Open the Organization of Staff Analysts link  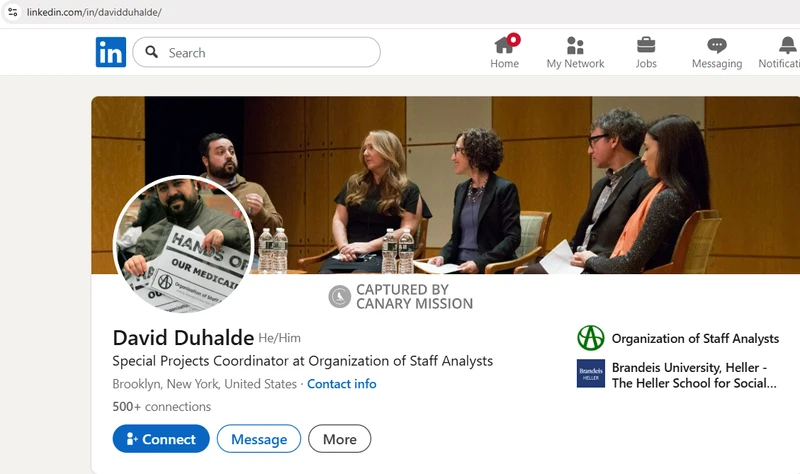[695, 339]
